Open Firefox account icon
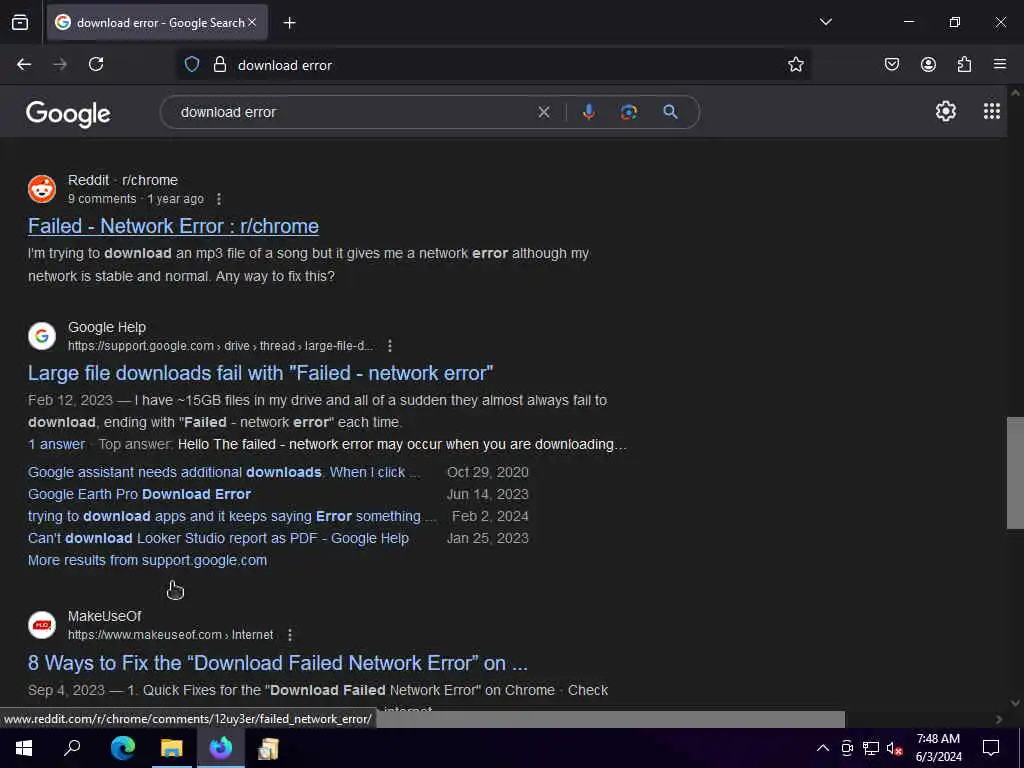 pyautogui.click(x=928, y=64)
